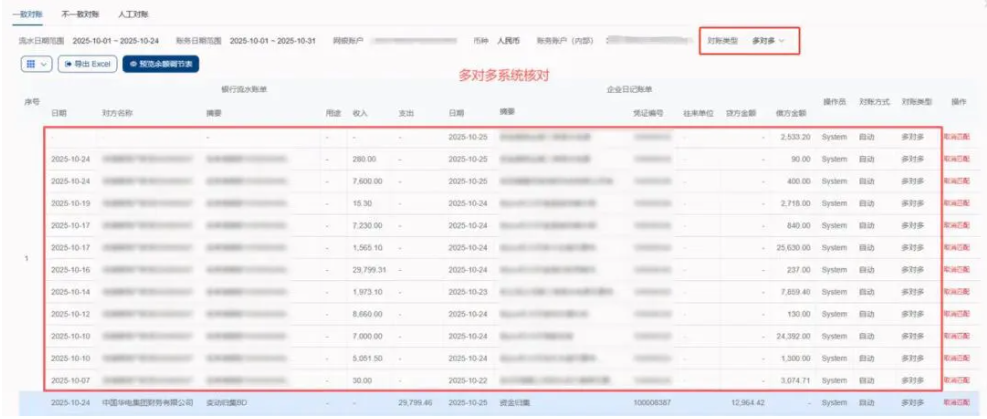Select the 人工对账 tab
The width and height of the screenshot is (987, 419).
click(x=132, y=15)
